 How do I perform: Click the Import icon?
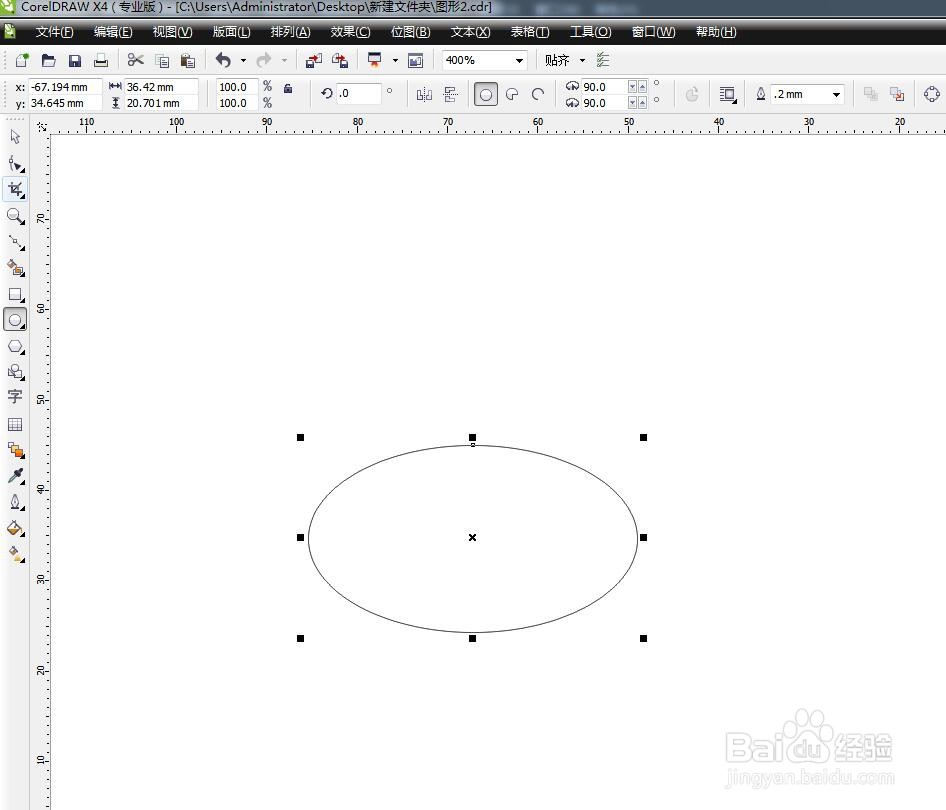[x=314, y=60]
